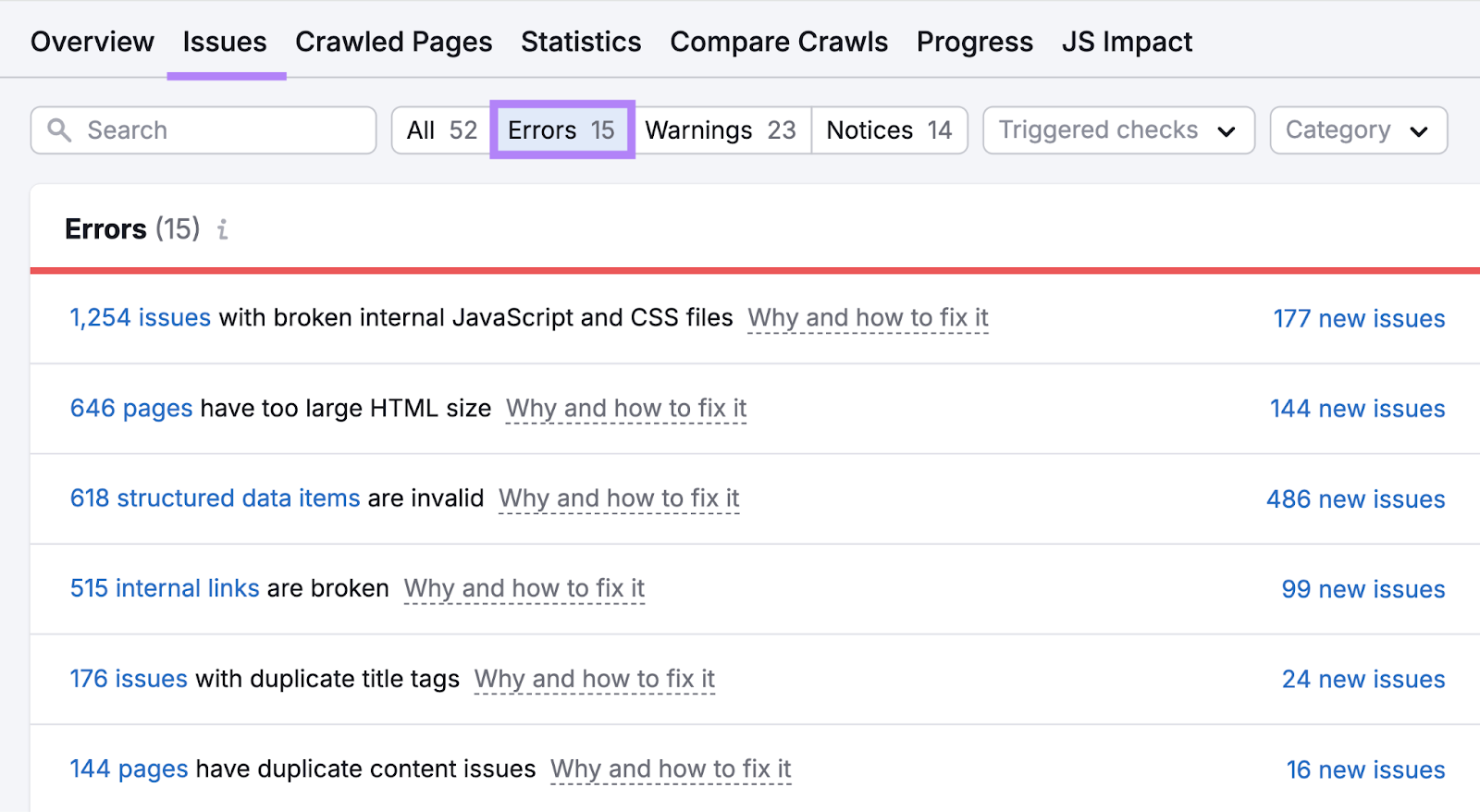Filter by Notices 14
The height and width of the screenshot is (812, 1480).
tap(889, 130)
